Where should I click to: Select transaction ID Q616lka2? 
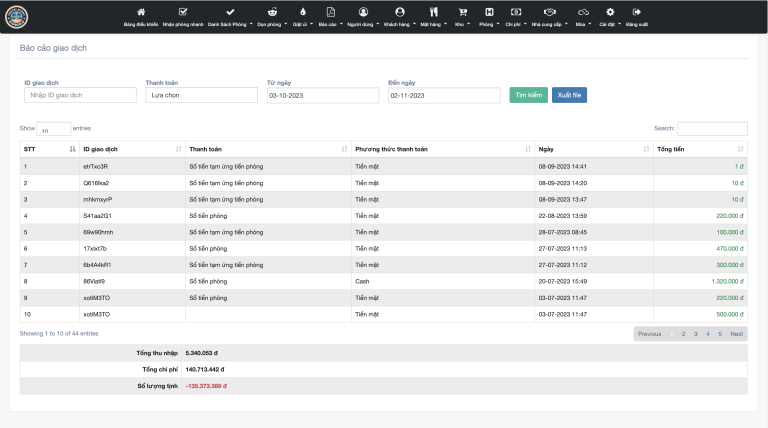[x=96, y=183]
